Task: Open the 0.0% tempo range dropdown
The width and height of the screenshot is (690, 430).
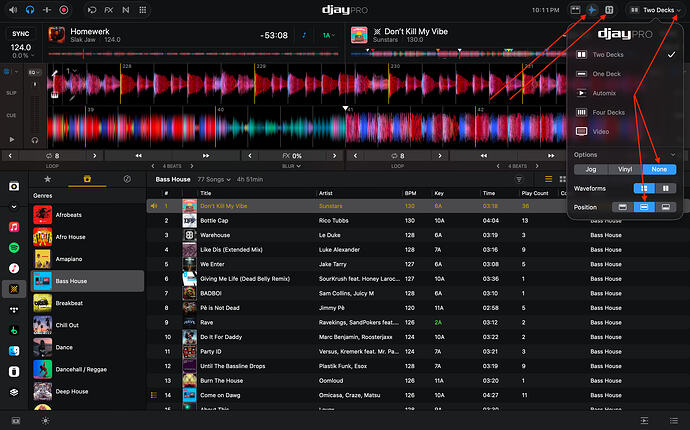Action: [23, 55]
